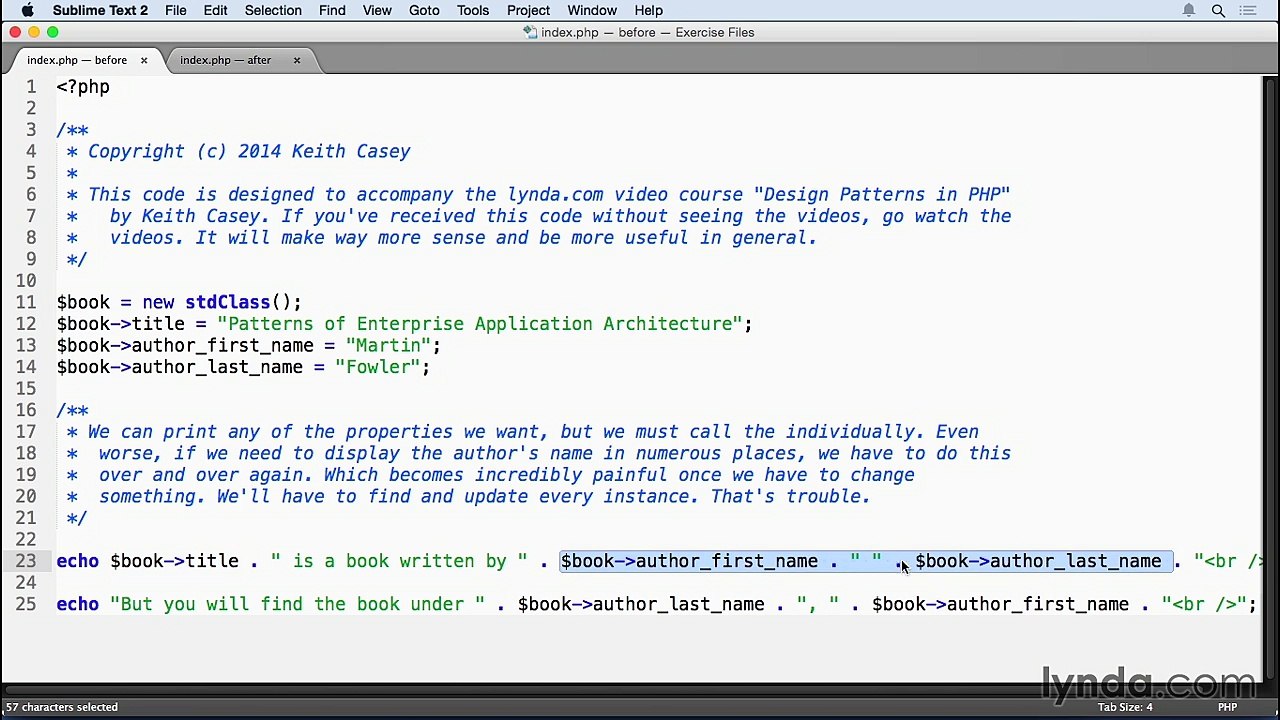Image resolution: width=1280 pixels, height=720 pixels.
Task: Click line number 23 in the gutter
Action: click(x=26, y=561)
